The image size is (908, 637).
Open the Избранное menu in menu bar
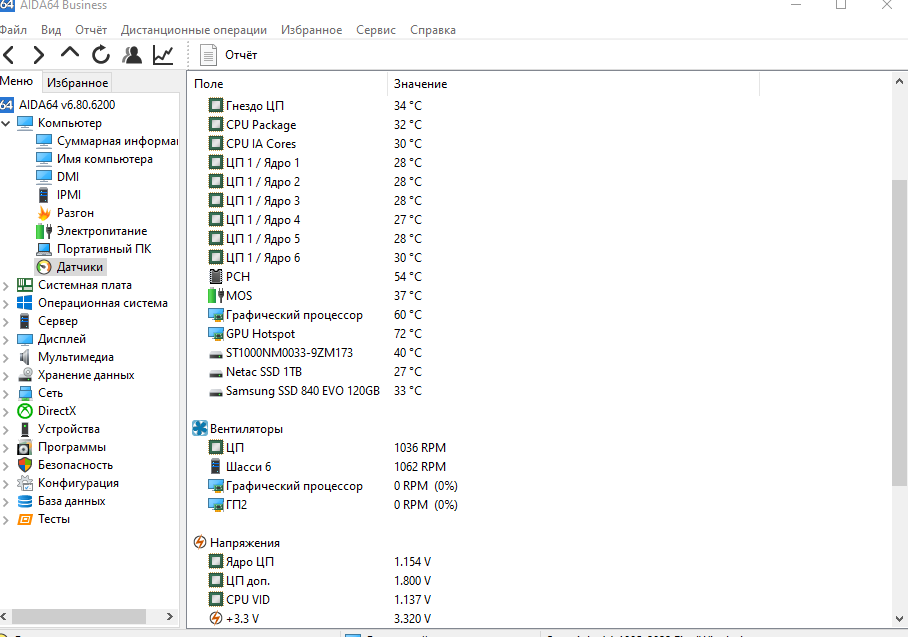tap(312, 30)
